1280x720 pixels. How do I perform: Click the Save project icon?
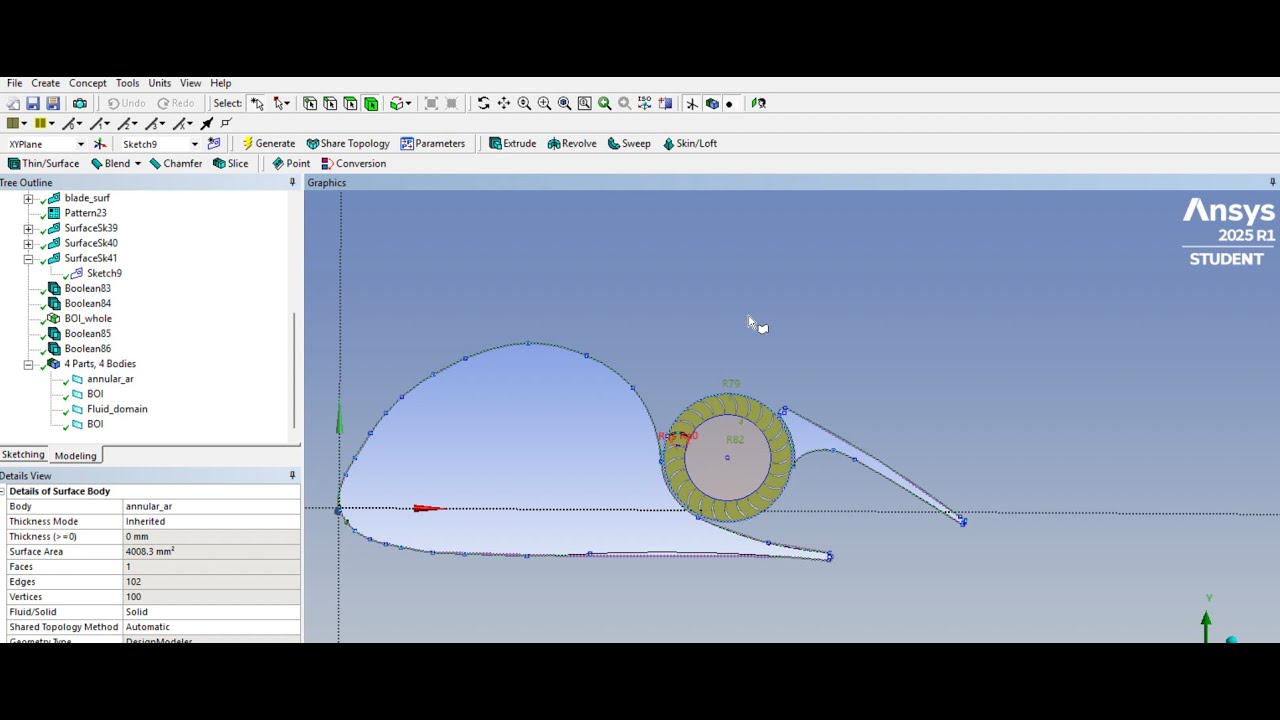click(32, 103)
